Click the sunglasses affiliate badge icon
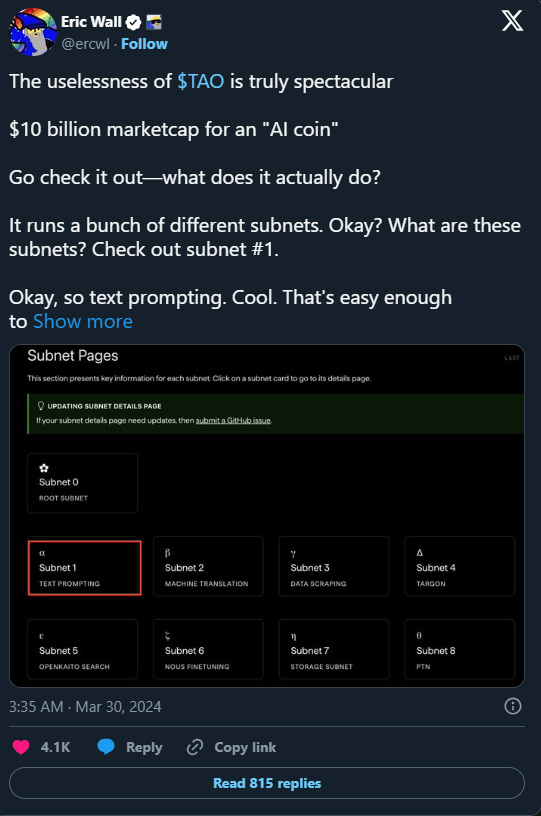The width and height of the screenshot is (541, 816). point(154,22)
